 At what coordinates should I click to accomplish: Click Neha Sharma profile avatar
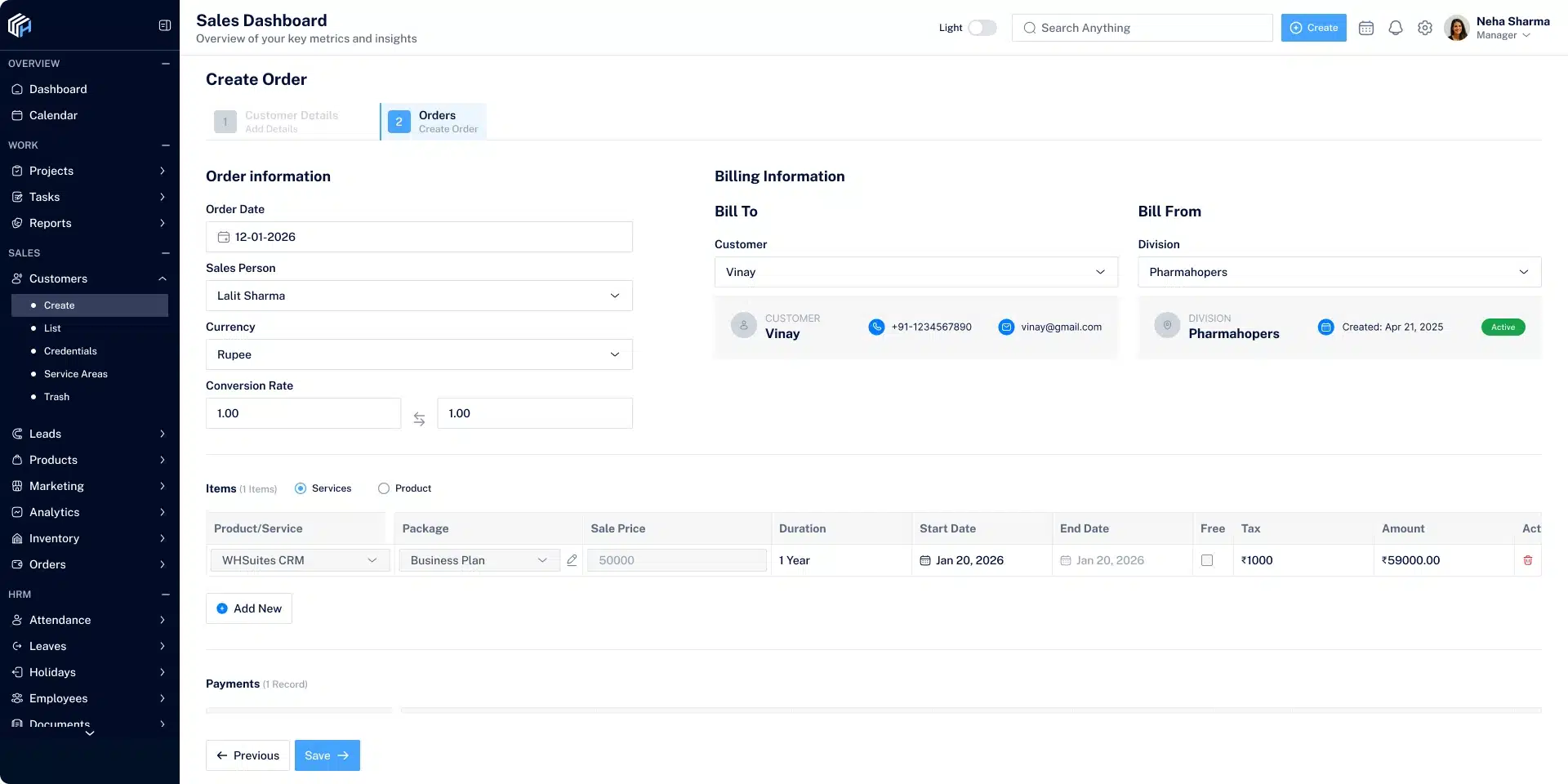[x=1457, y=28]
